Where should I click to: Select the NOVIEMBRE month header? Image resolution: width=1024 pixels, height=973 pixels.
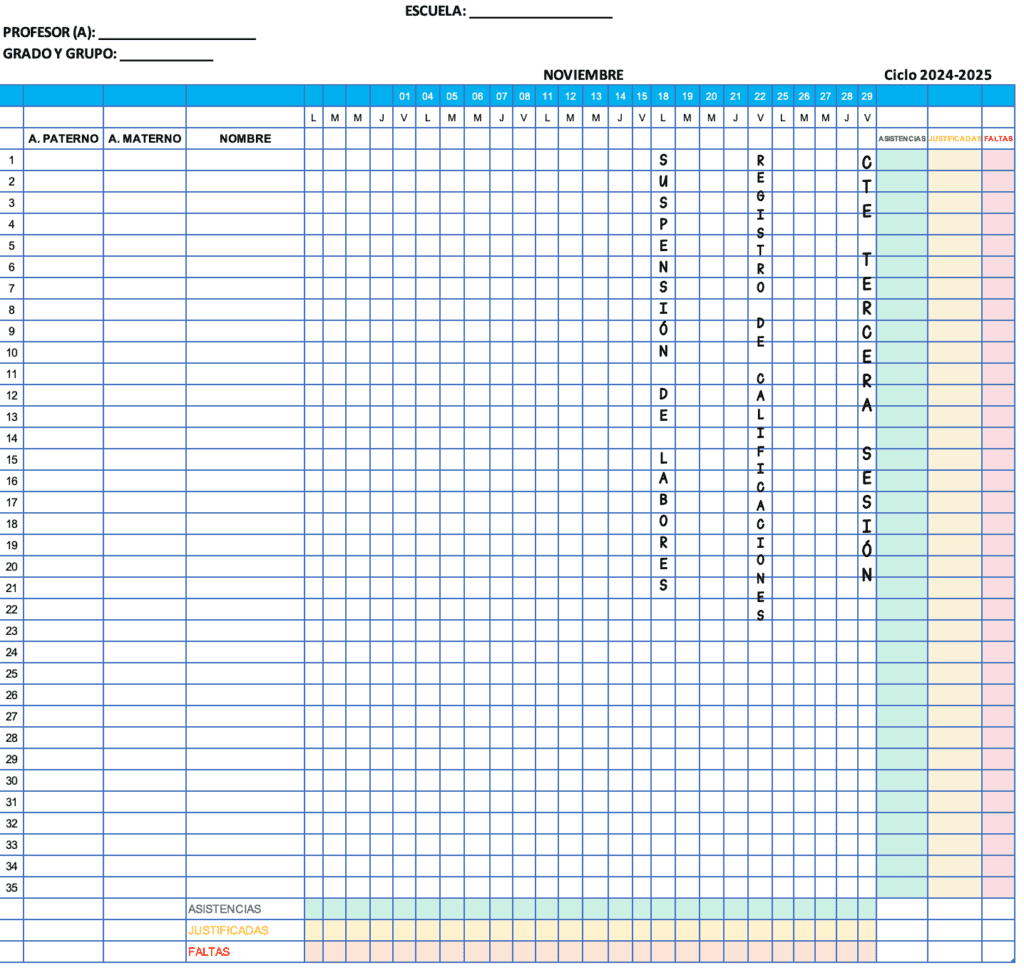pyautogui.click(x=583, y=74)
